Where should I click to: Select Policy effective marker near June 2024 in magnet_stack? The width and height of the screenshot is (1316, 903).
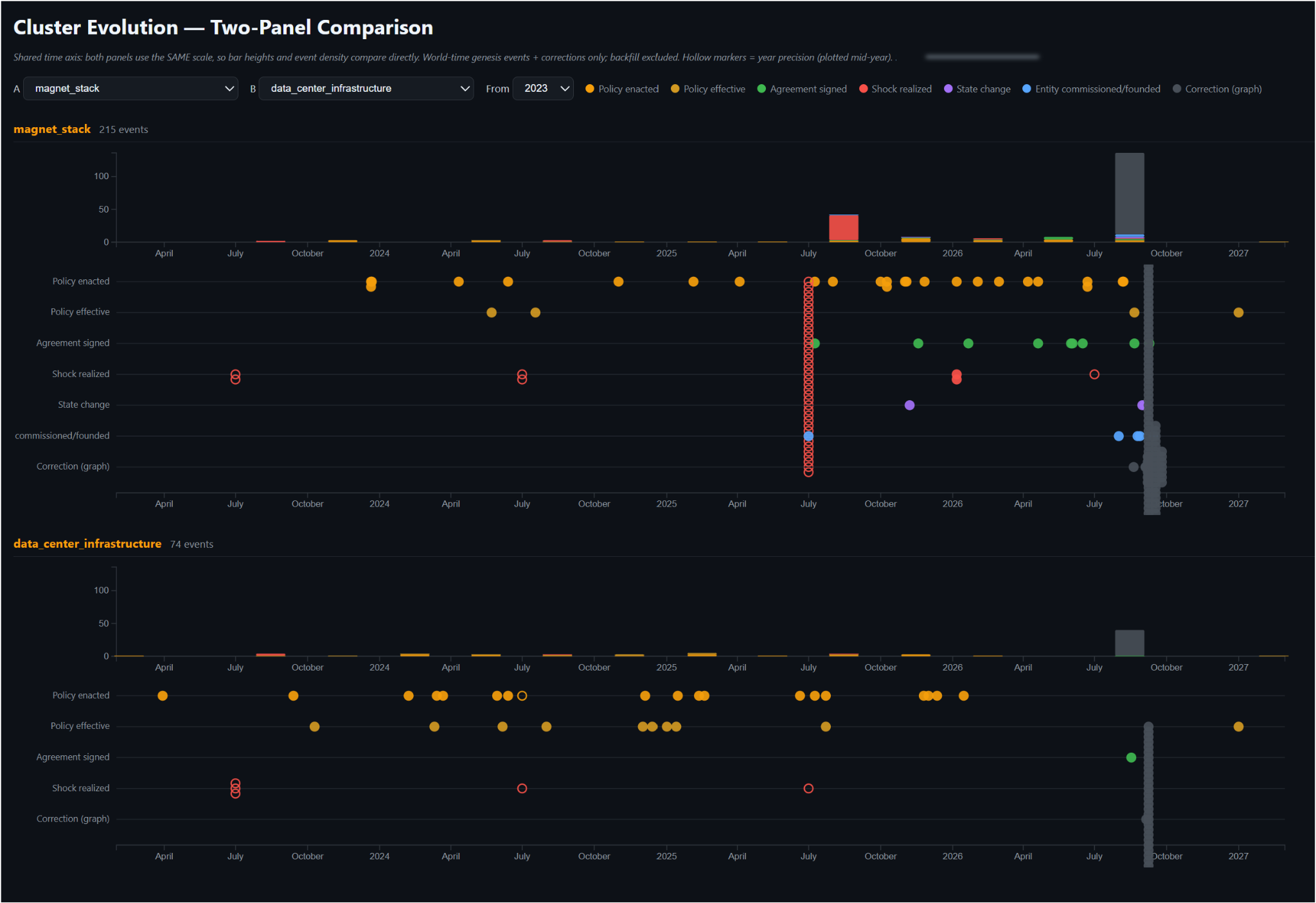coord(492,313)
